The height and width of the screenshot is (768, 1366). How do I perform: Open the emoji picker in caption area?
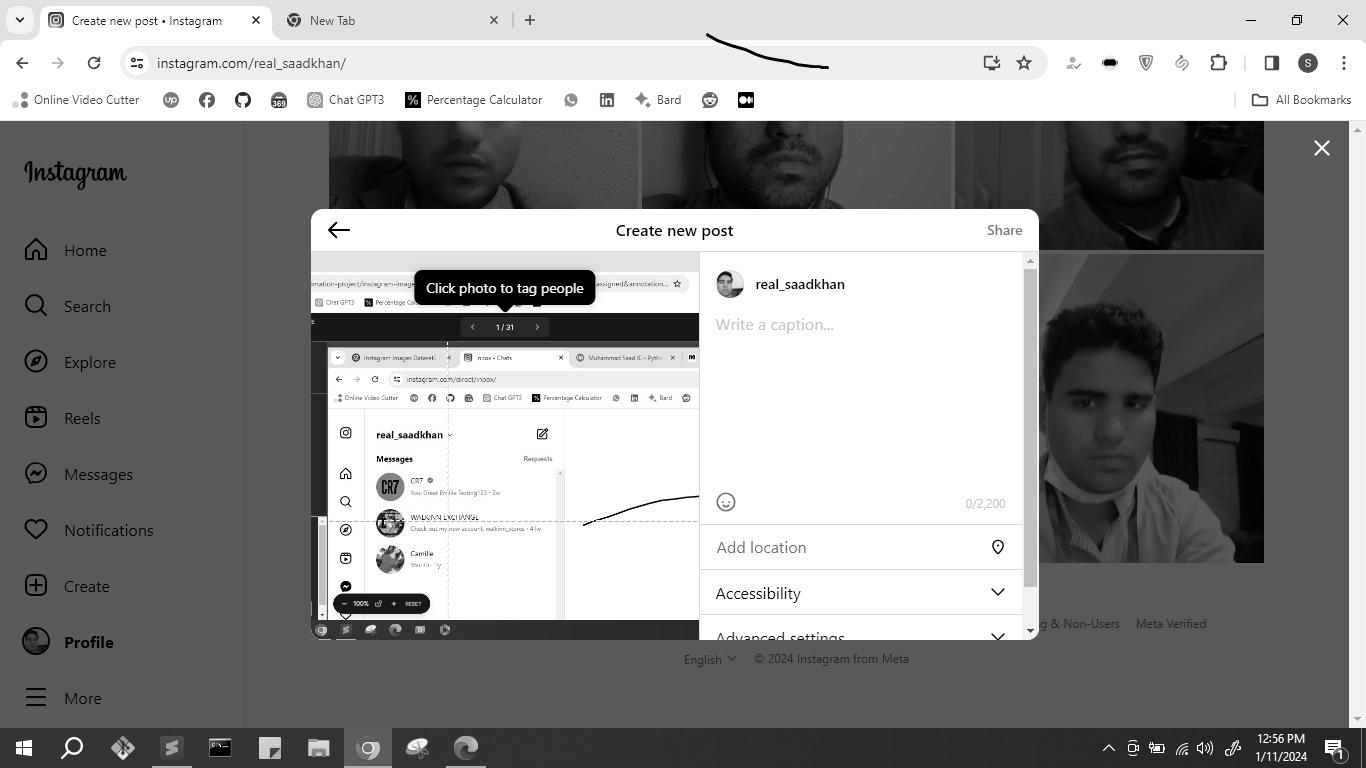pyautogui.click(x=726, y=502)
